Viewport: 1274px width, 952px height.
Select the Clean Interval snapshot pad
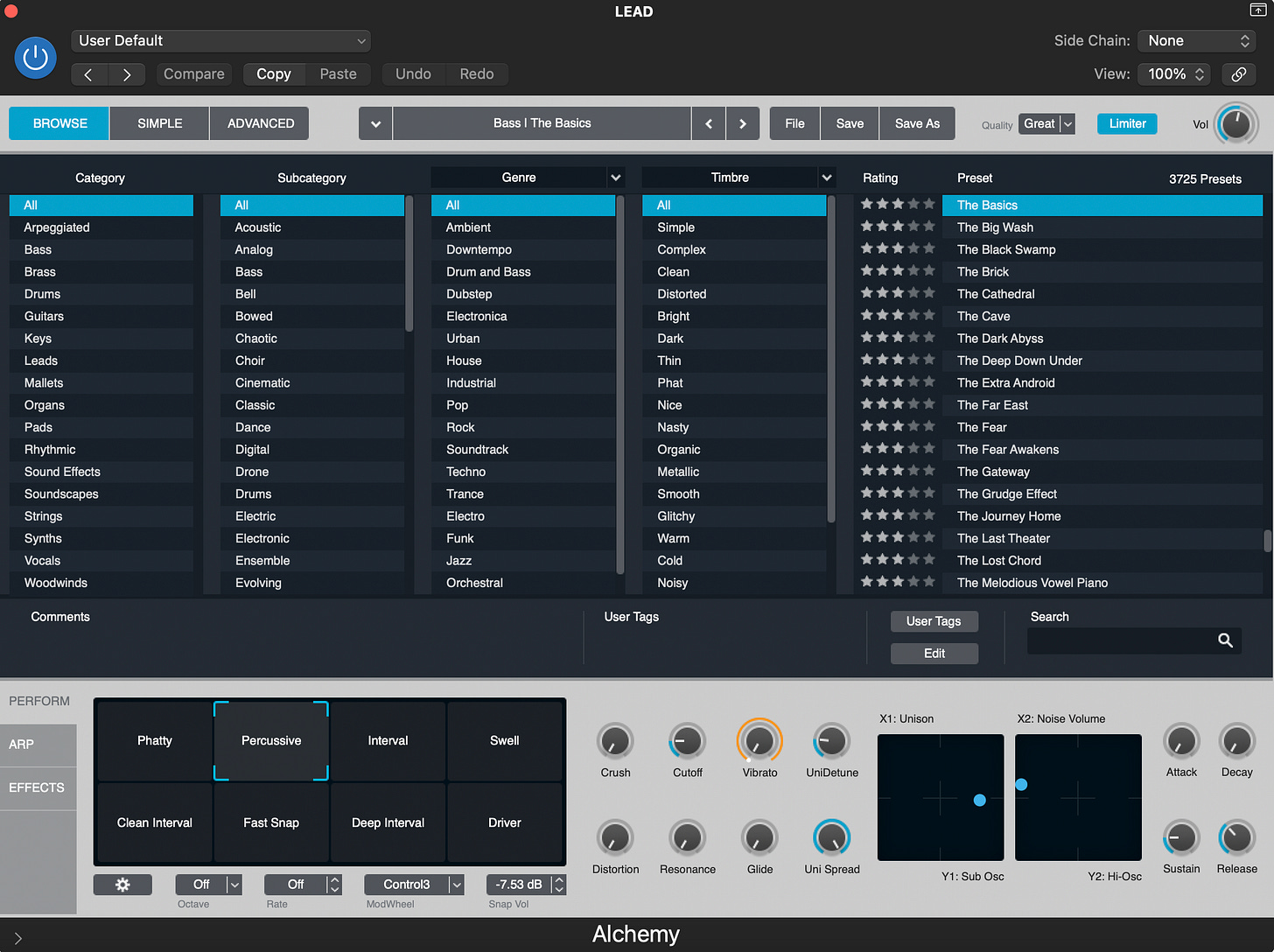155,822
